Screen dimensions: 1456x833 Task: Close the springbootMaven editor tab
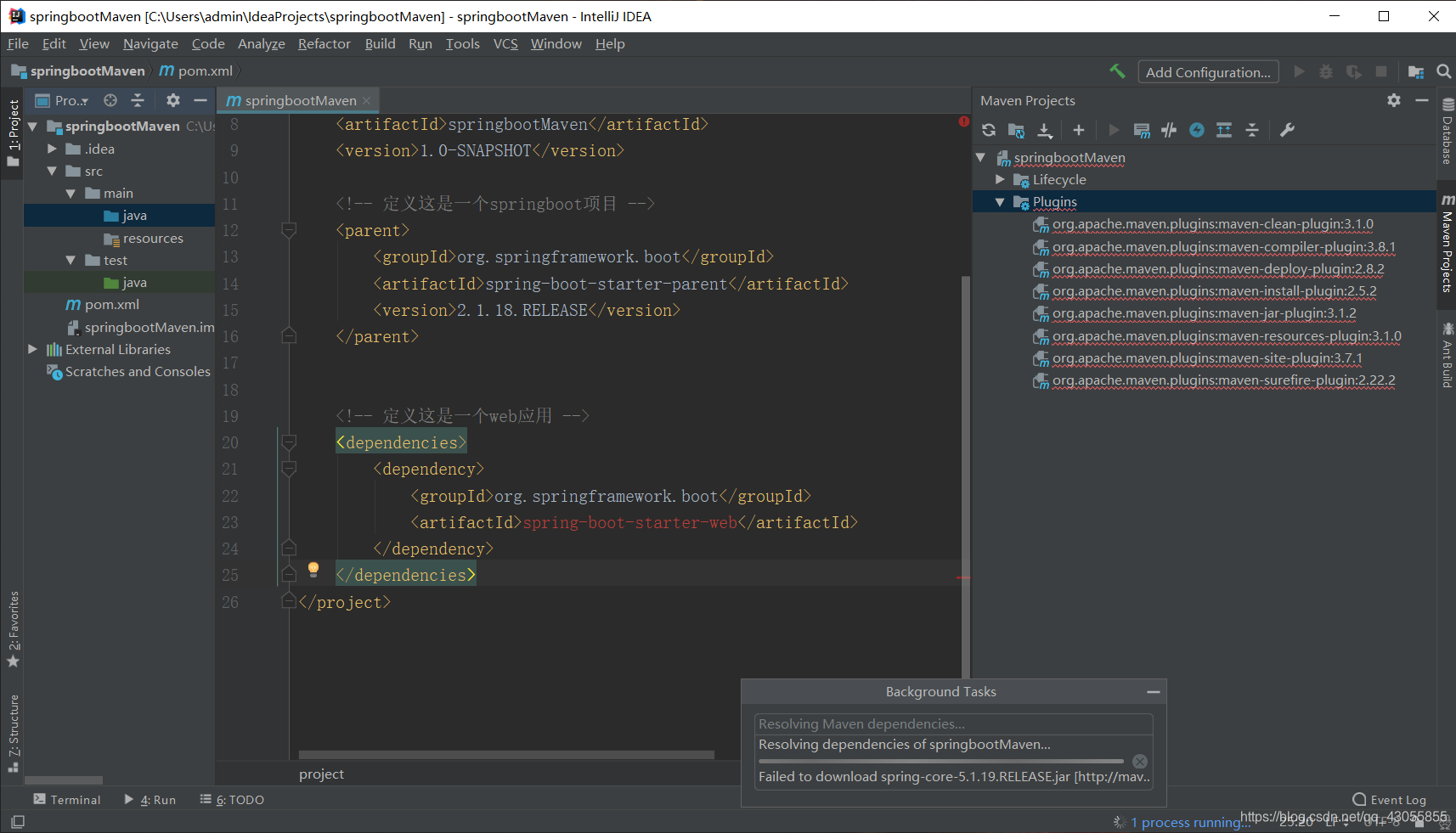coord(366,100)
